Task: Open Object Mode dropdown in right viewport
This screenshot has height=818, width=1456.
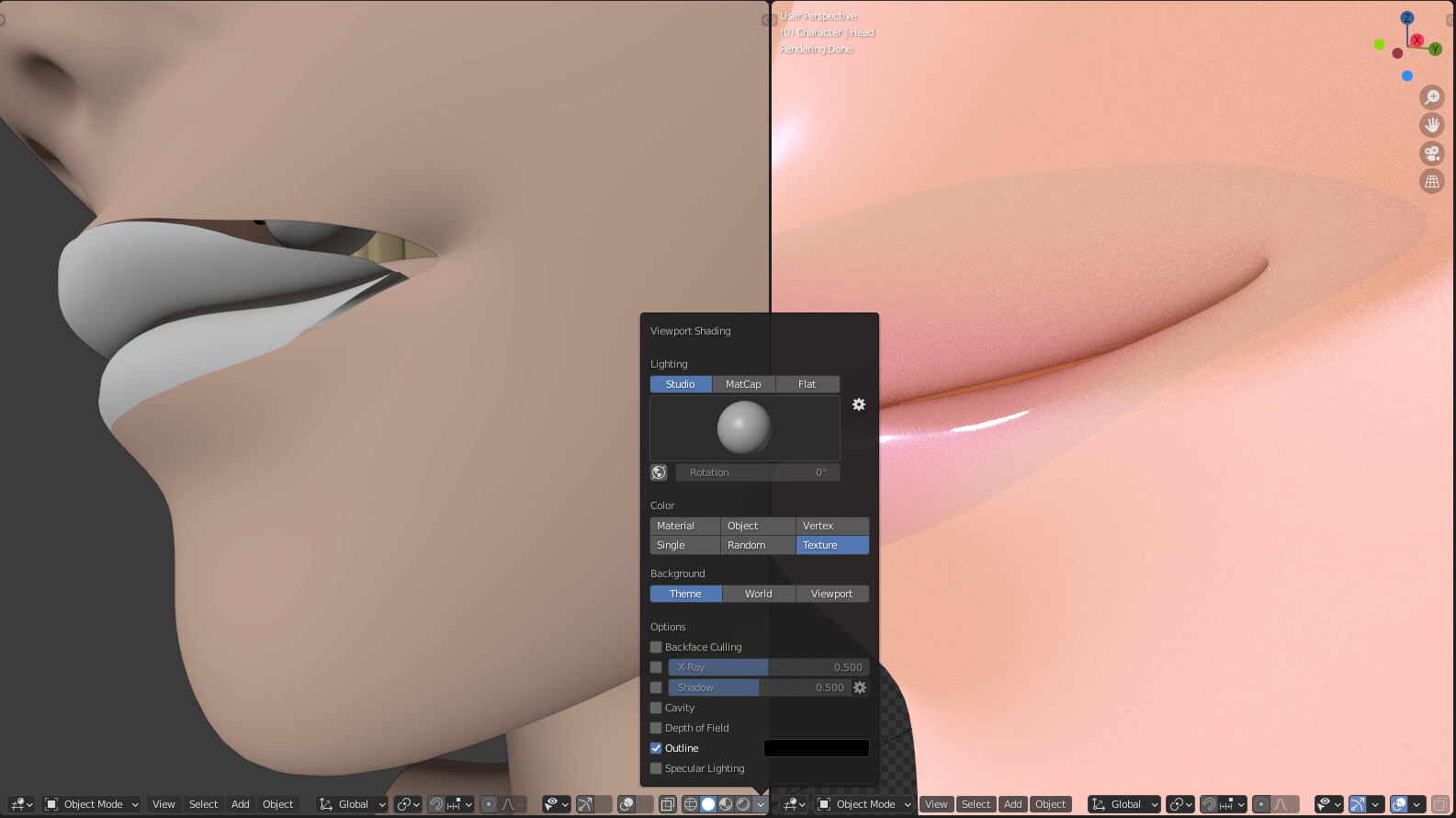Action: [864, 804]
